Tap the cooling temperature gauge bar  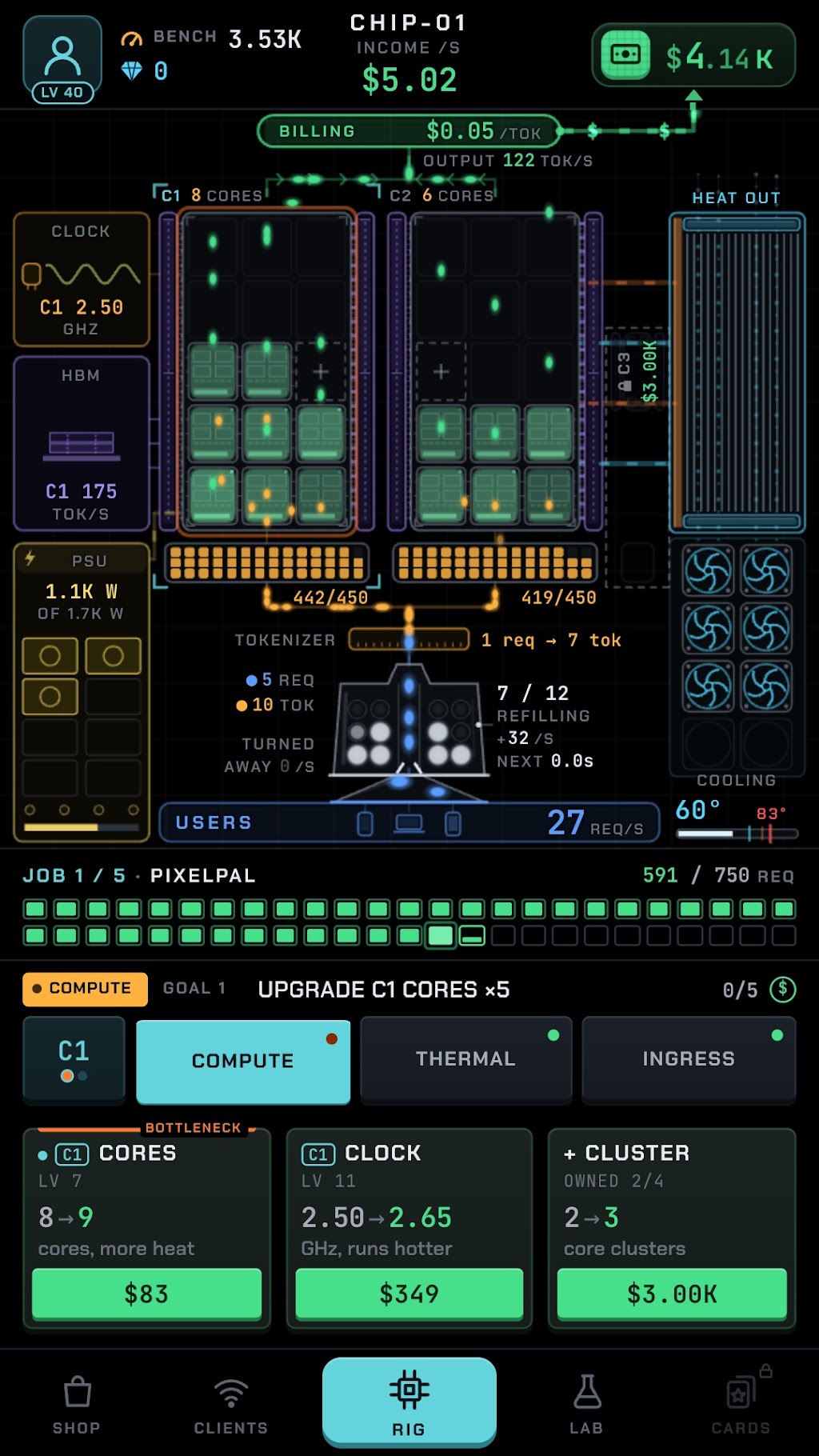(737, 834)
